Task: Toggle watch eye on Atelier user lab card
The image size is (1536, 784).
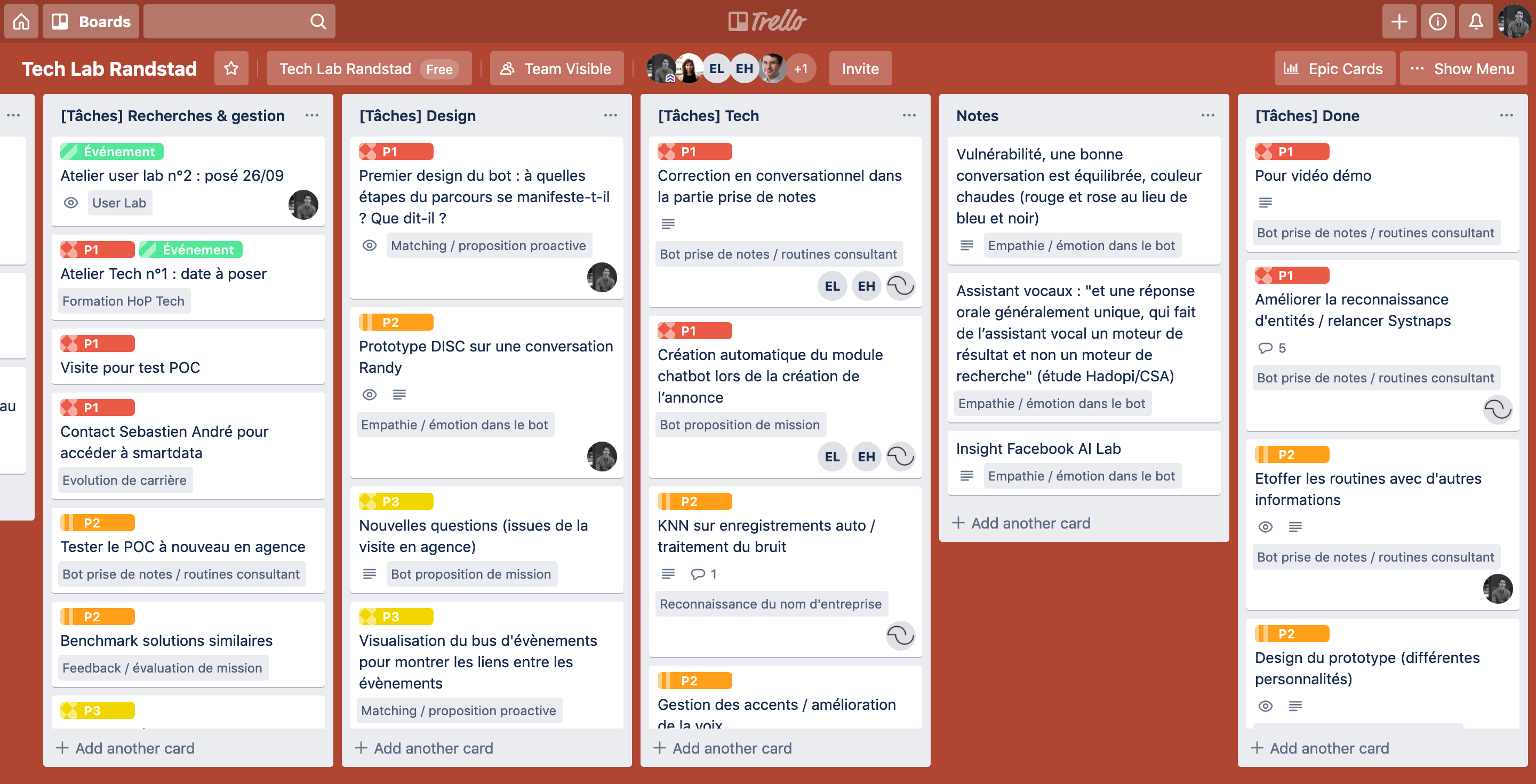Action: point(71,203)
